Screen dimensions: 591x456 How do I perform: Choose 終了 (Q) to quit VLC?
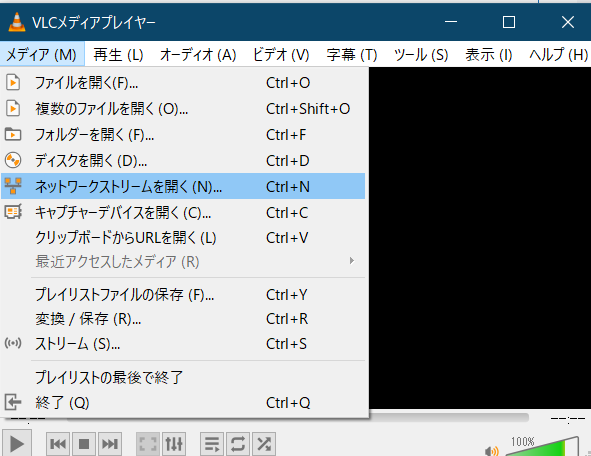pyautogui.click(x=183, y=402)
